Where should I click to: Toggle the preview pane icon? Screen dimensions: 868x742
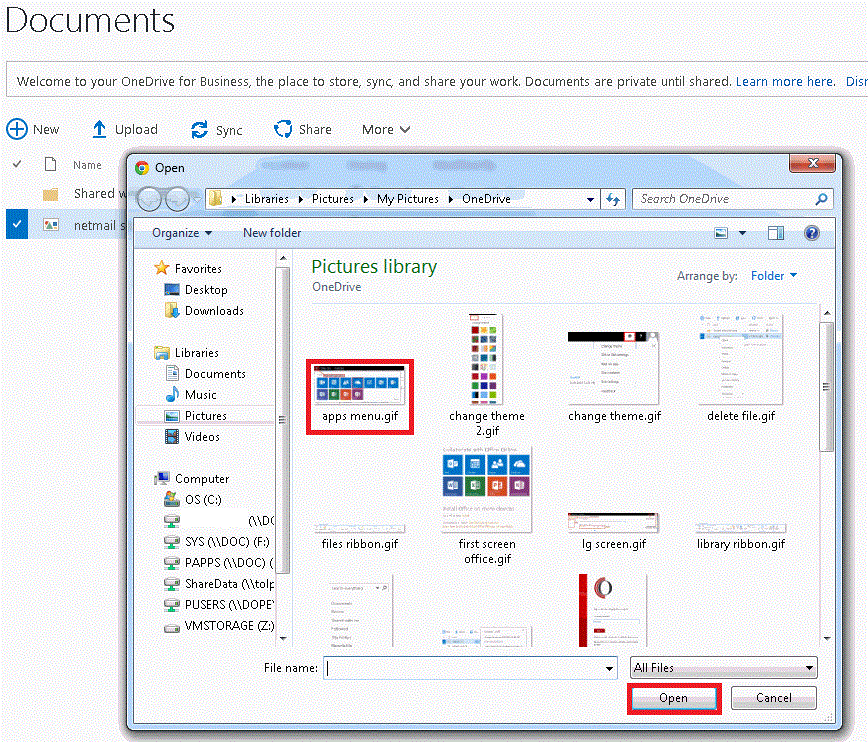[776, 233]
